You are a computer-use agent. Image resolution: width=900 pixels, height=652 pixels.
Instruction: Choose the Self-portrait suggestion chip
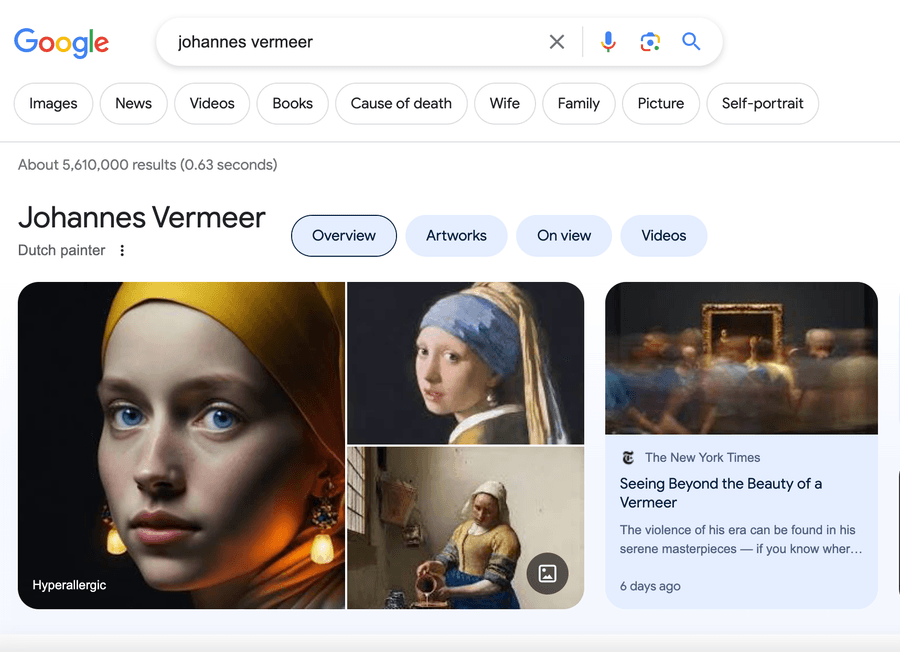coord(762,103)
